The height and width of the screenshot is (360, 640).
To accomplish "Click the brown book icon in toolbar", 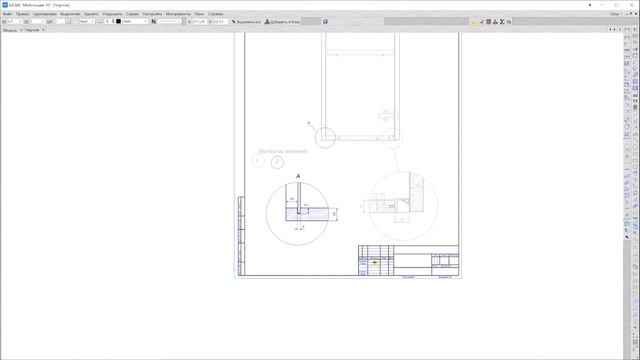I will coord(488,22).
